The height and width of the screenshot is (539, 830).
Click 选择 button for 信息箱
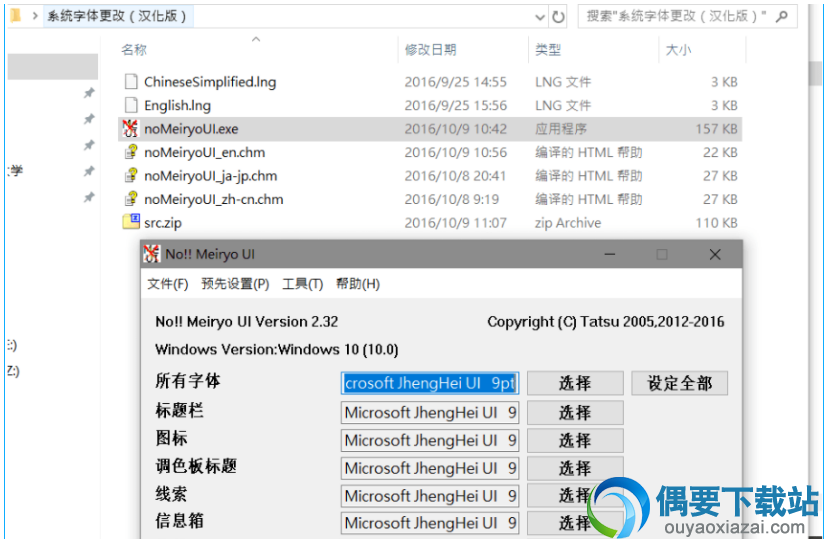click(x=575, y=523)
